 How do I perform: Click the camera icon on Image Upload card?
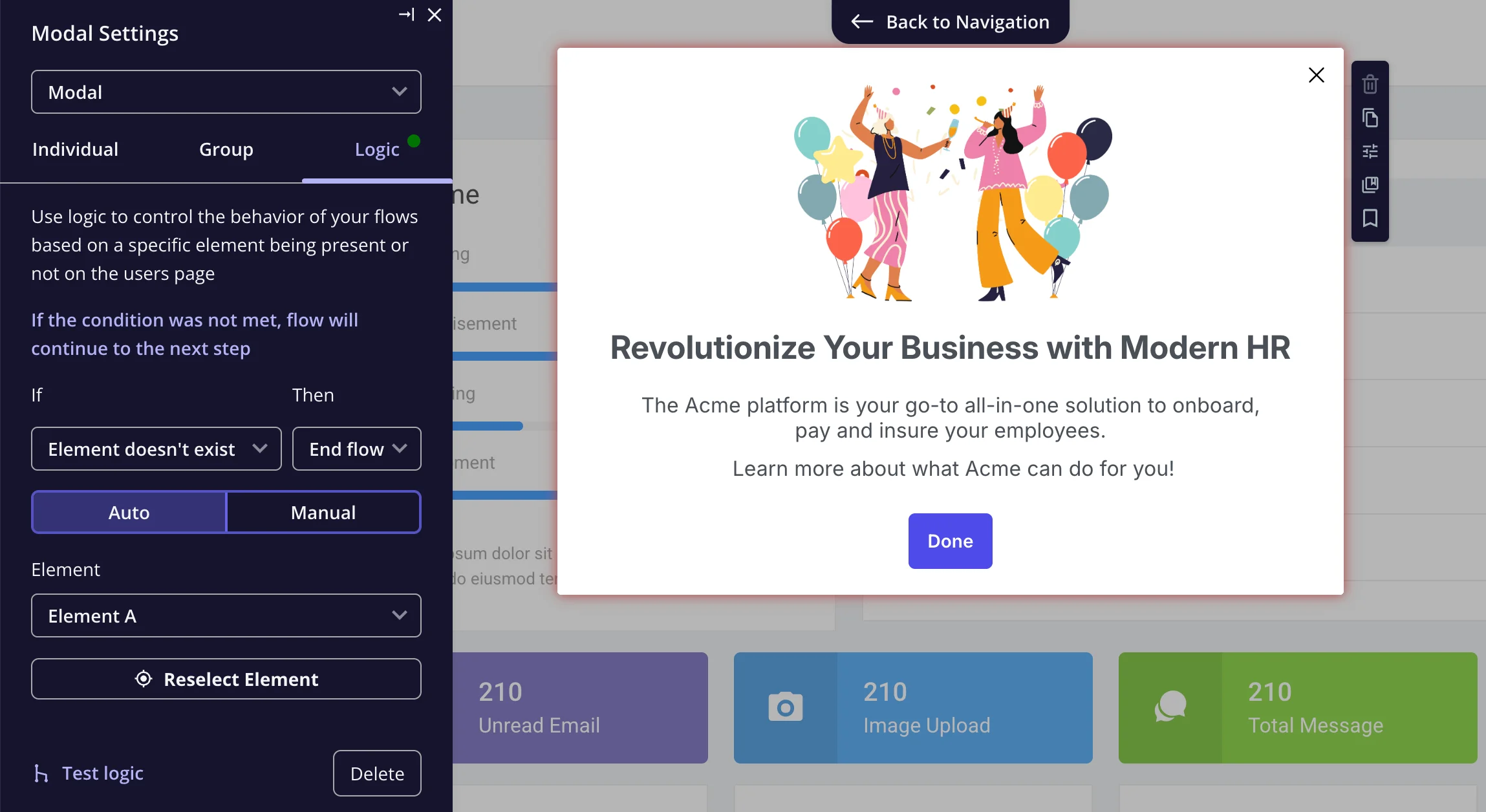click(785, 707)
